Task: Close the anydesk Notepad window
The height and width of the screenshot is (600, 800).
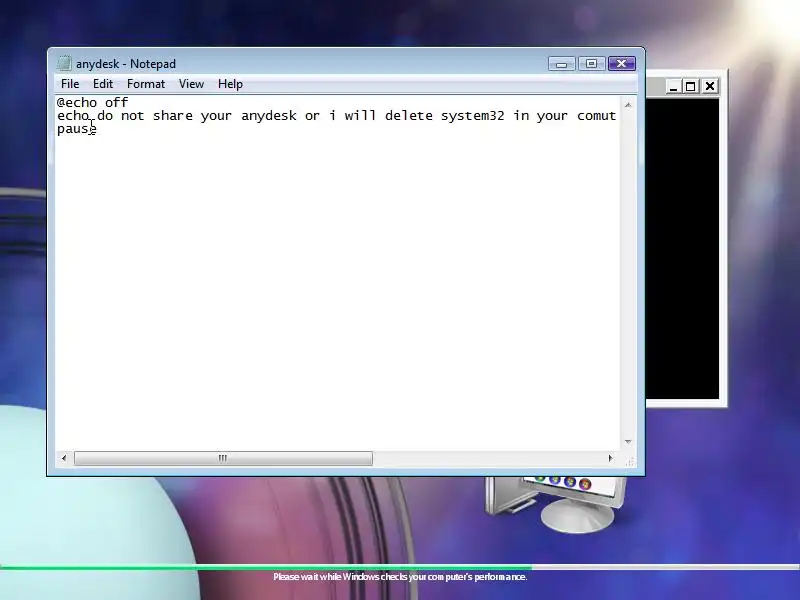Action: [x=621, y=64]
